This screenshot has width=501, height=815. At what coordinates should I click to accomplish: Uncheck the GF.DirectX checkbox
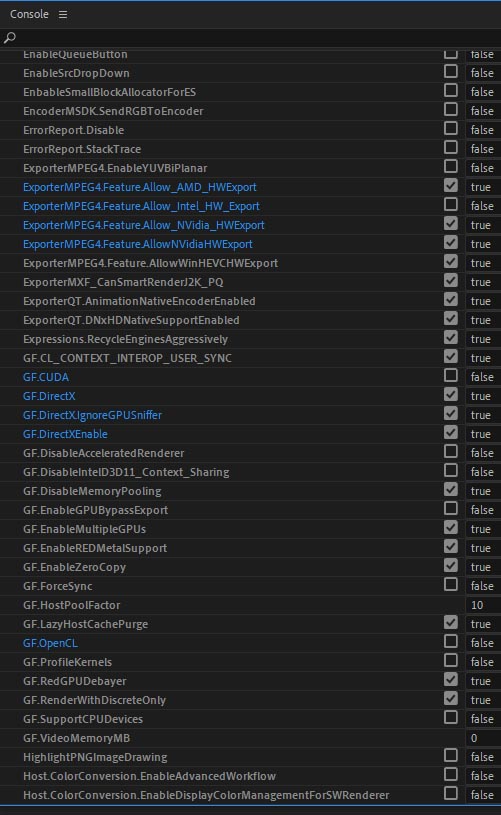451,395
